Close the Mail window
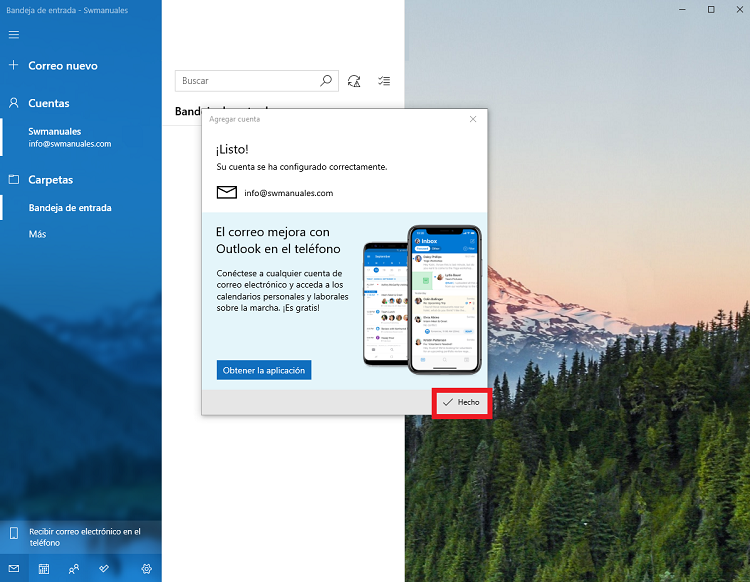This screenshot has width=750, height=582. (x=739, y=10)
